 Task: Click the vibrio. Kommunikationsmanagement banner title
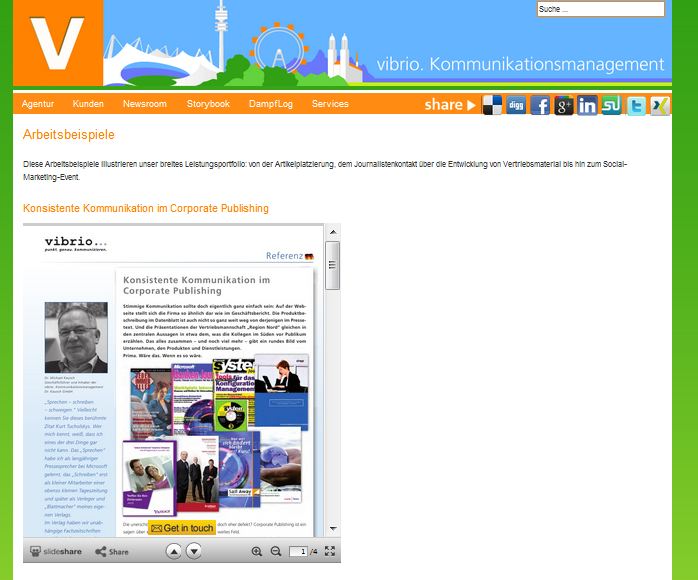520,64
